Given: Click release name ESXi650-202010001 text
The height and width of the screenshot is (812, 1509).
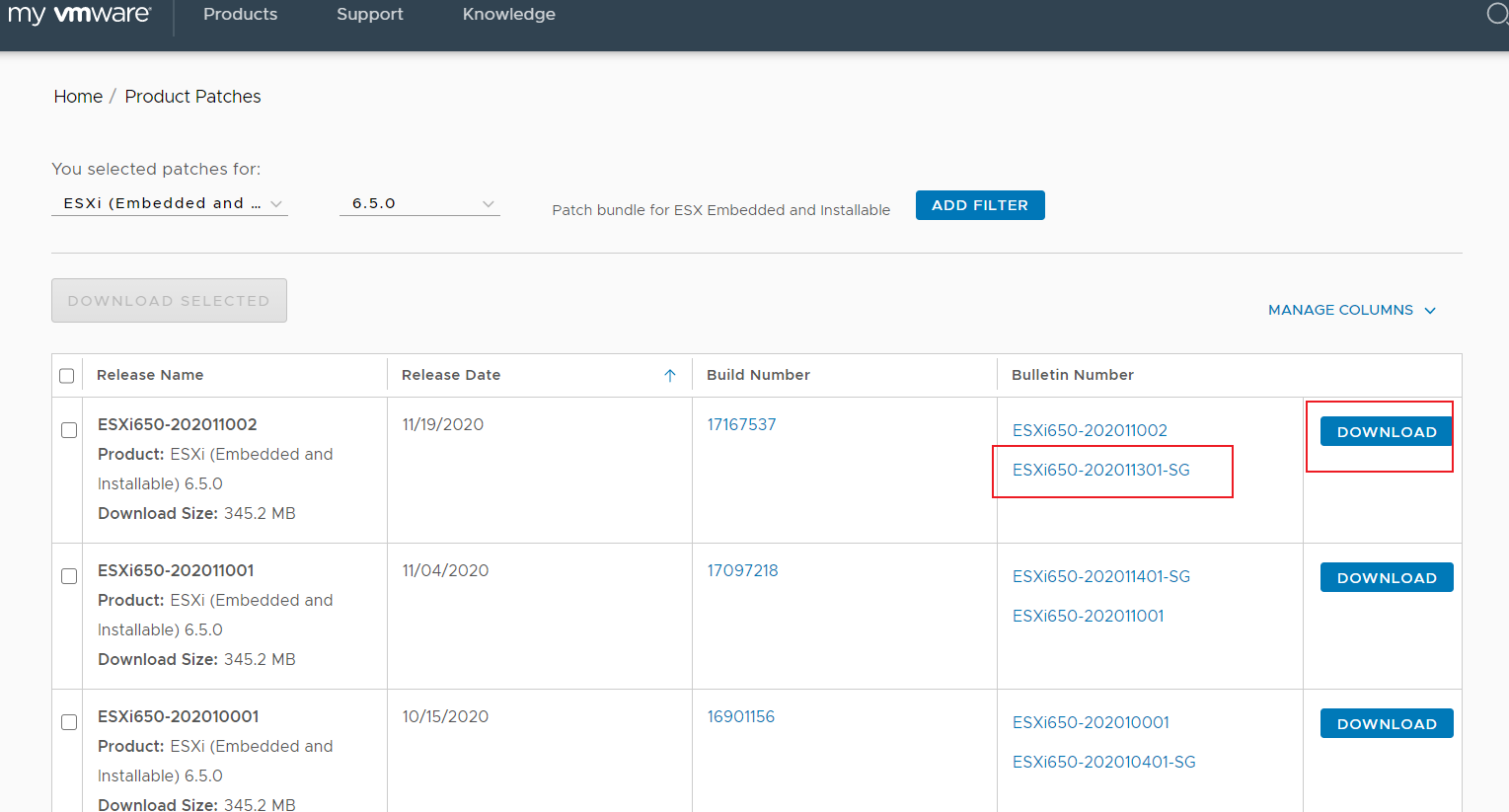Looking at the screenshot, I should tap(179, 716).
